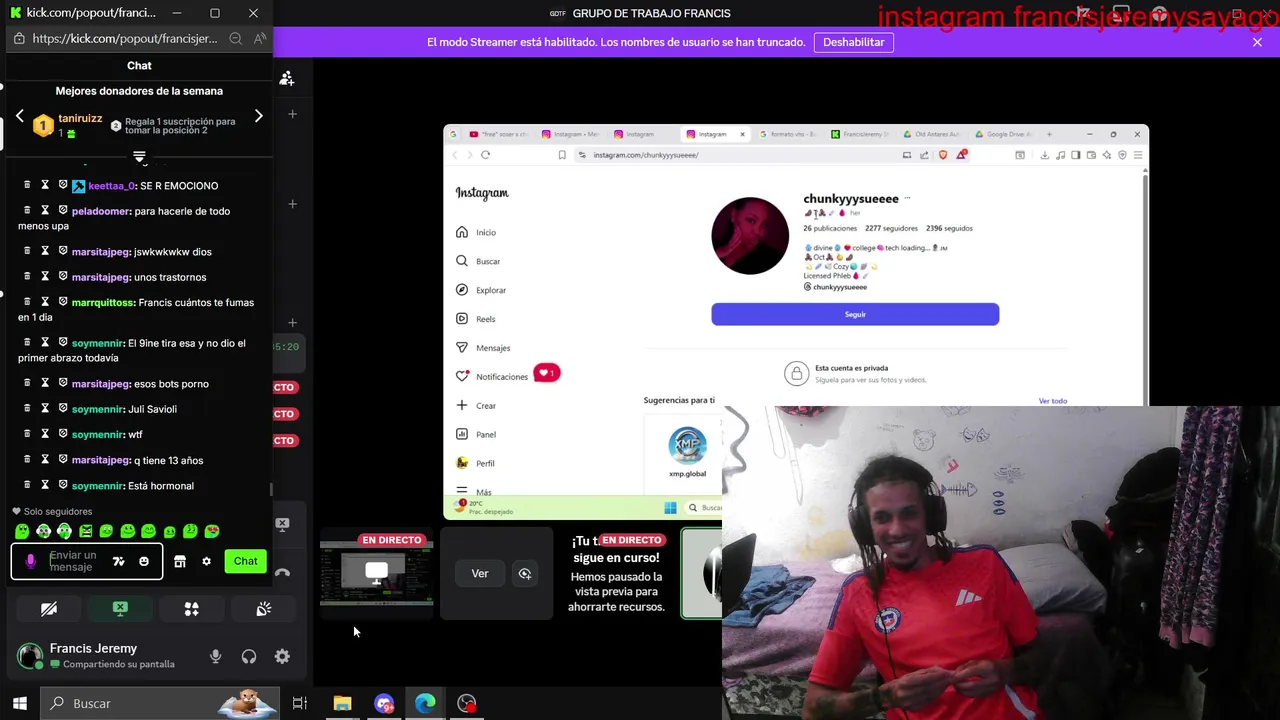This screenshot has height=720, width=1280.
Task: Open the emoji picker in chat input
Action: click(x=144, y=562)
